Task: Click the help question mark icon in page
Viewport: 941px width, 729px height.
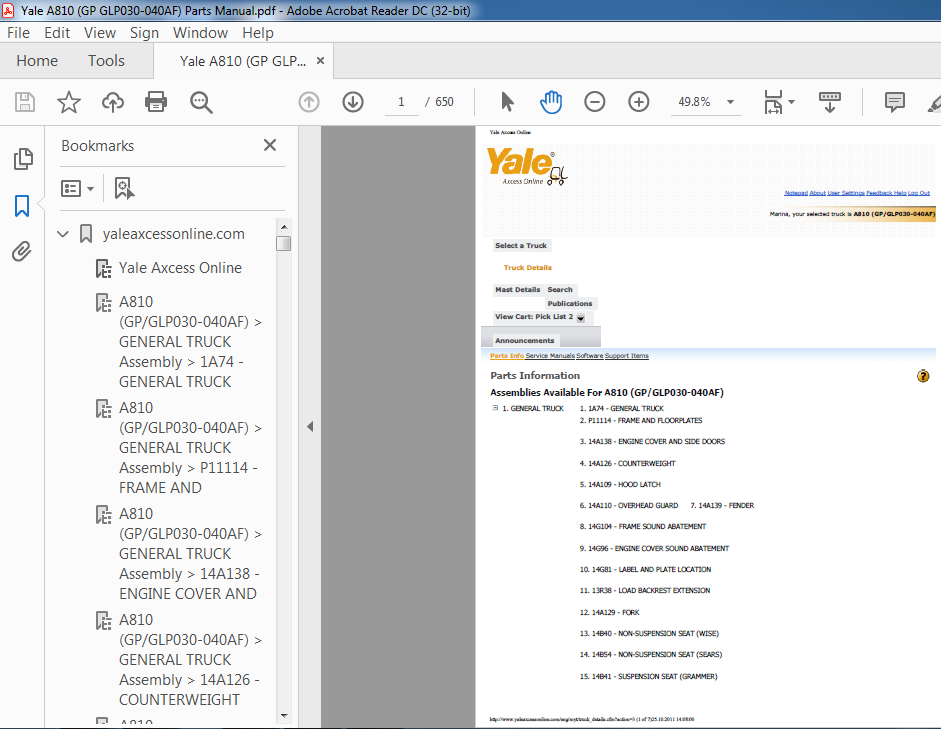Action: [x=923, y=376]
